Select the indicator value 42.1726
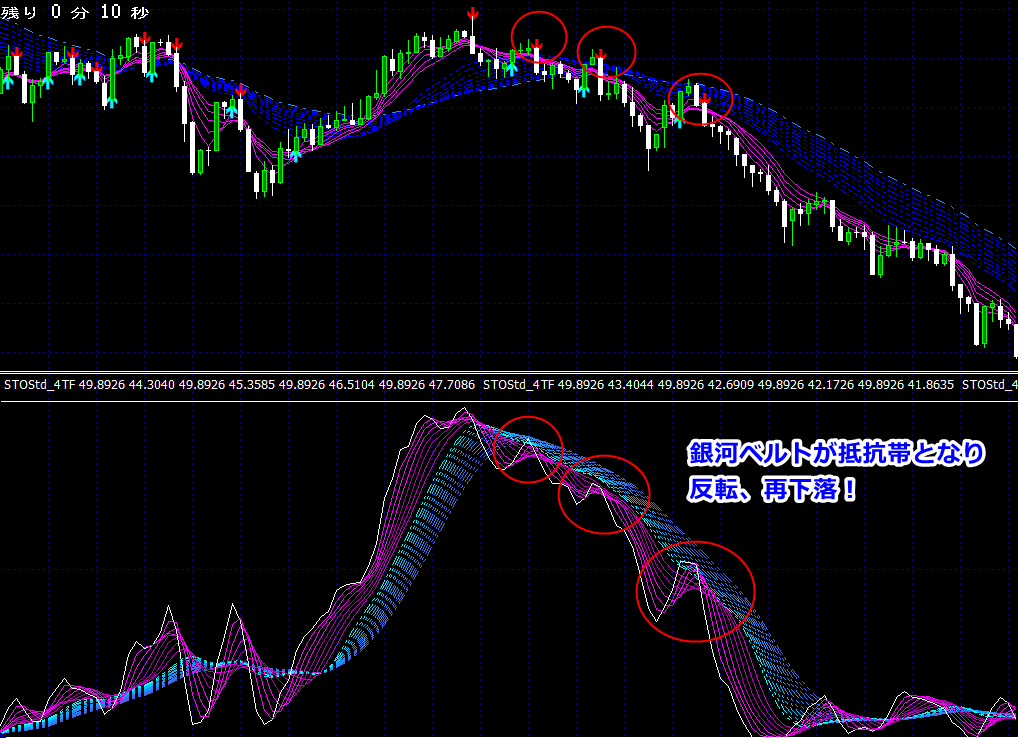The image size is (1018, 738). [830, 385]
